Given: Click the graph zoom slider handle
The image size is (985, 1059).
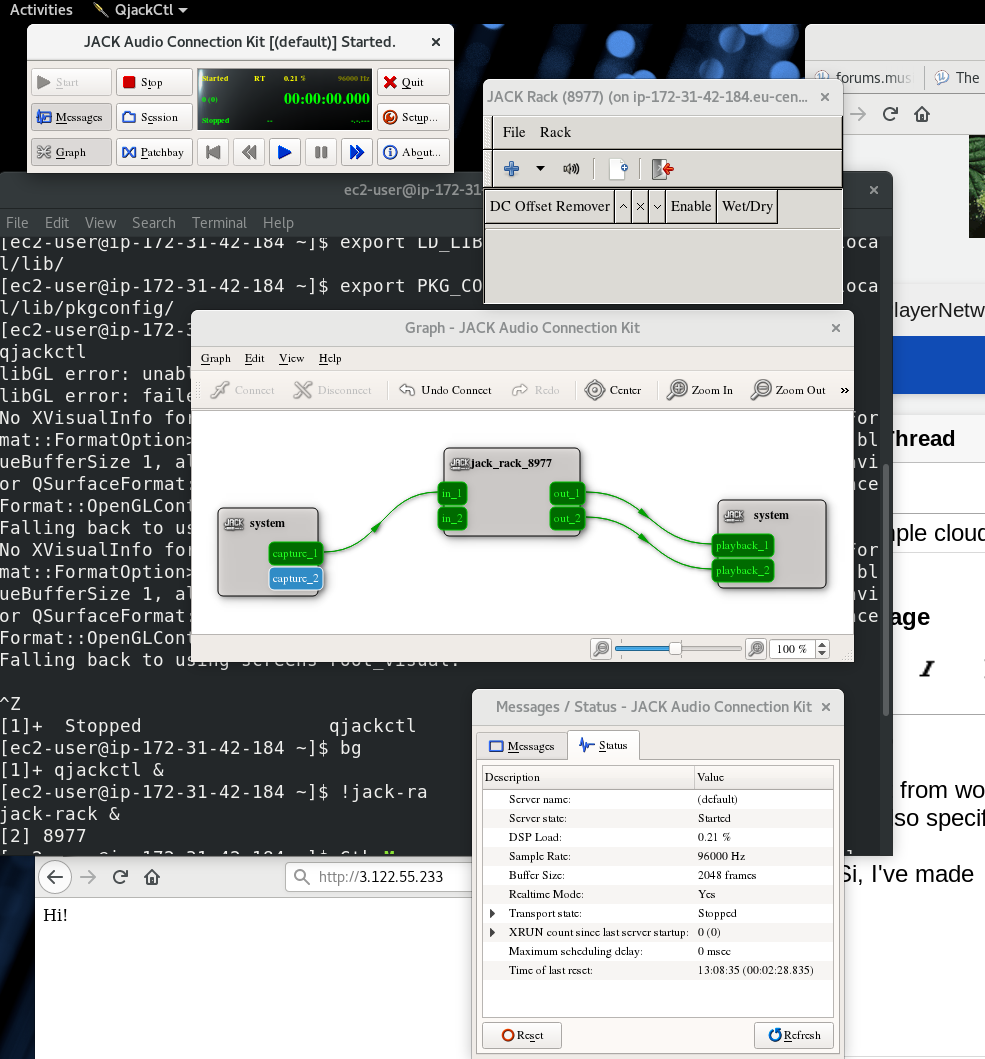Looking at the screenshot, I should pos(676,649).
